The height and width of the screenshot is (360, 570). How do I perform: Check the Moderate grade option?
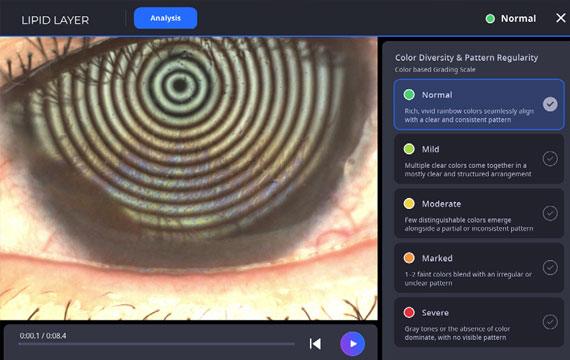tap(550, 213)
